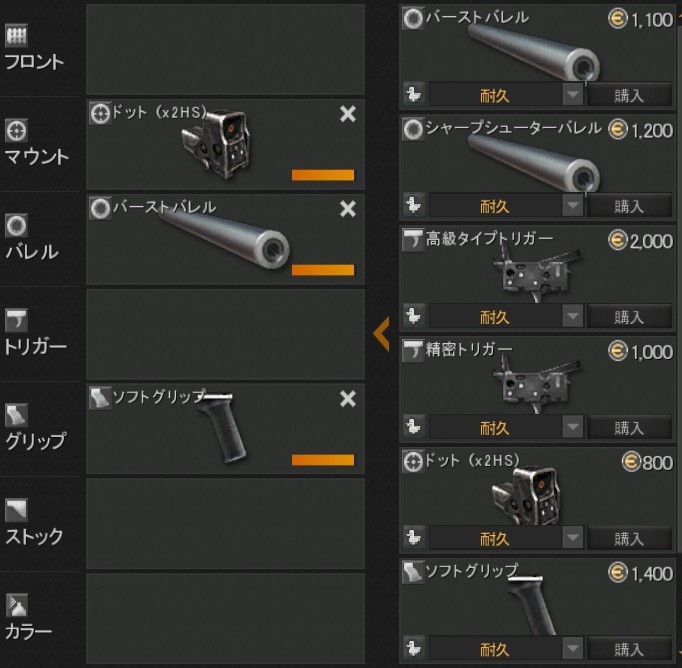Select the グリップ category icon

[16, 415]
